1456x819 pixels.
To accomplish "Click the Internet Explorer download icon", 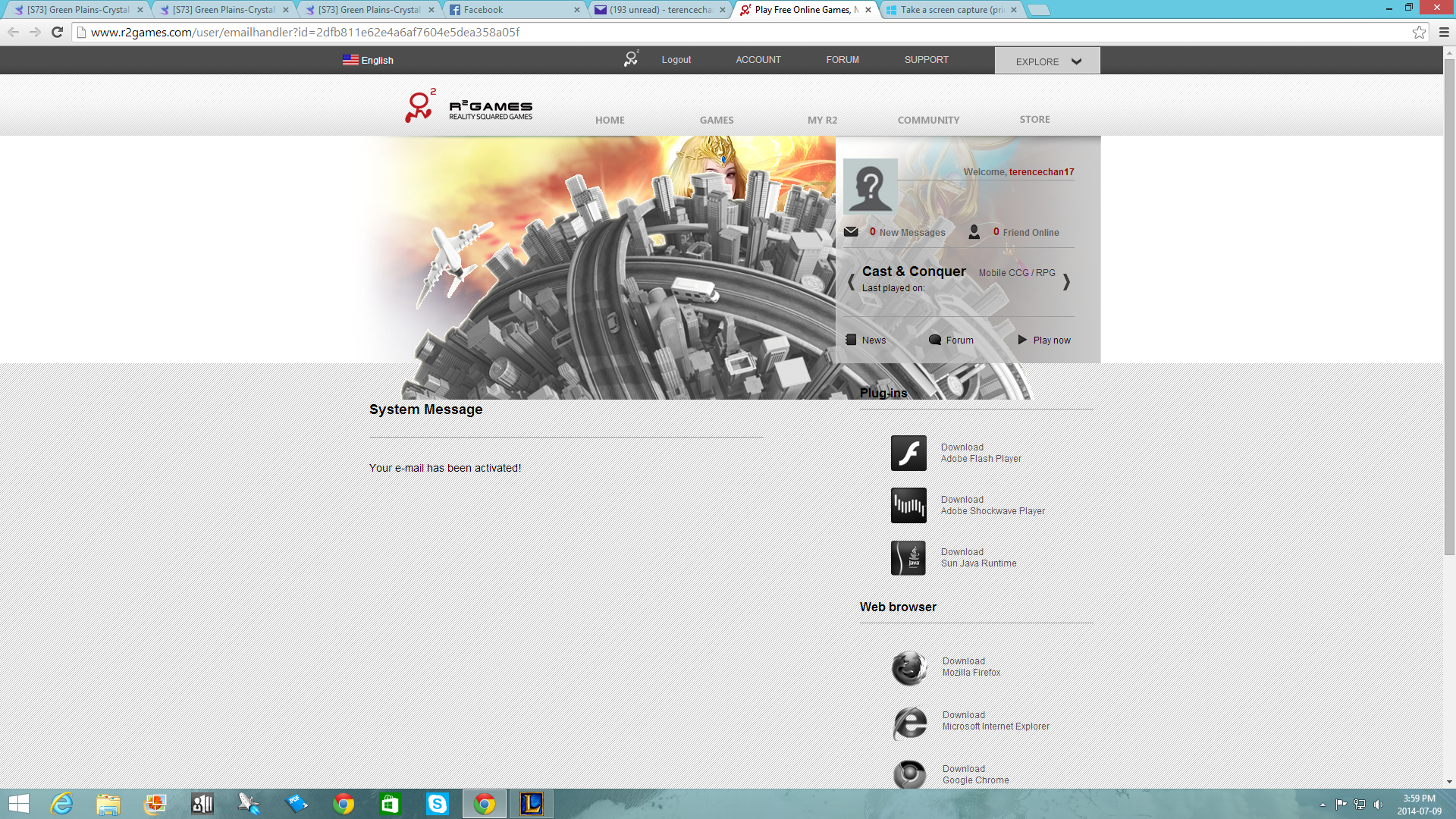I will click(909, 721).
